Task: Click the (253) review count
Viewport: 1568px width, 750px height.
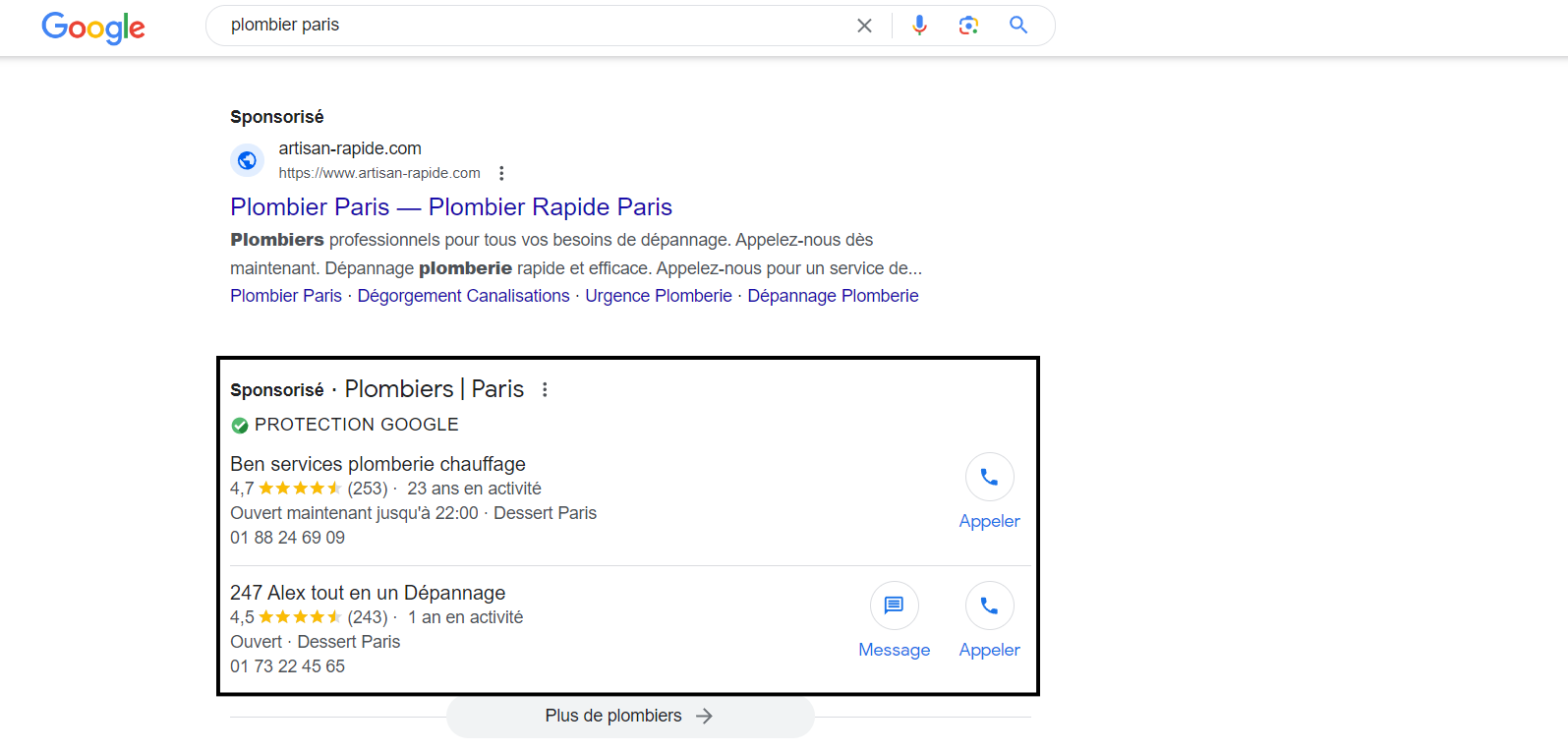Action: (368, 489)
